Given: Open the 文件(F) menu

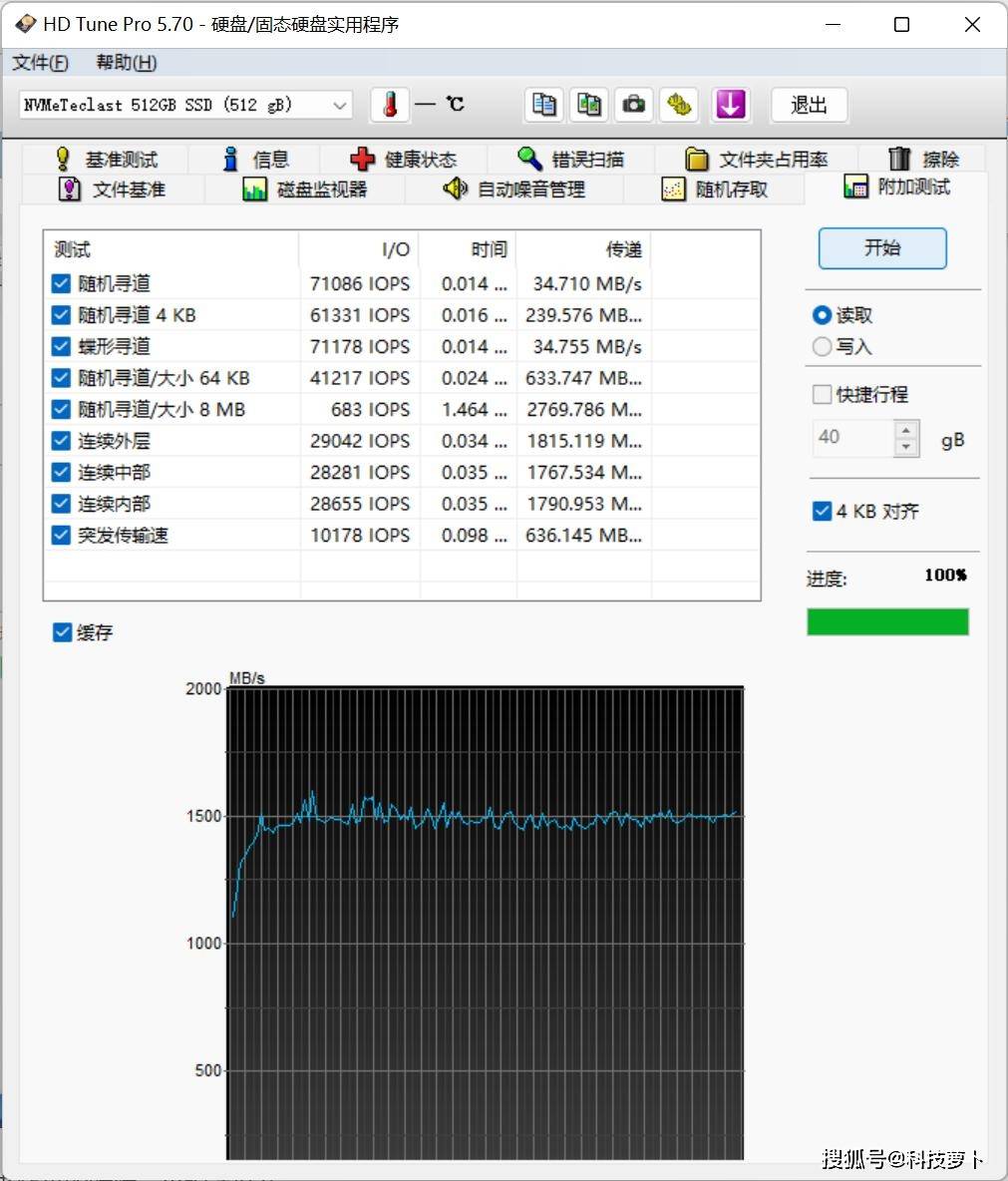Looking at the screenshot, I should pos(40,63).
